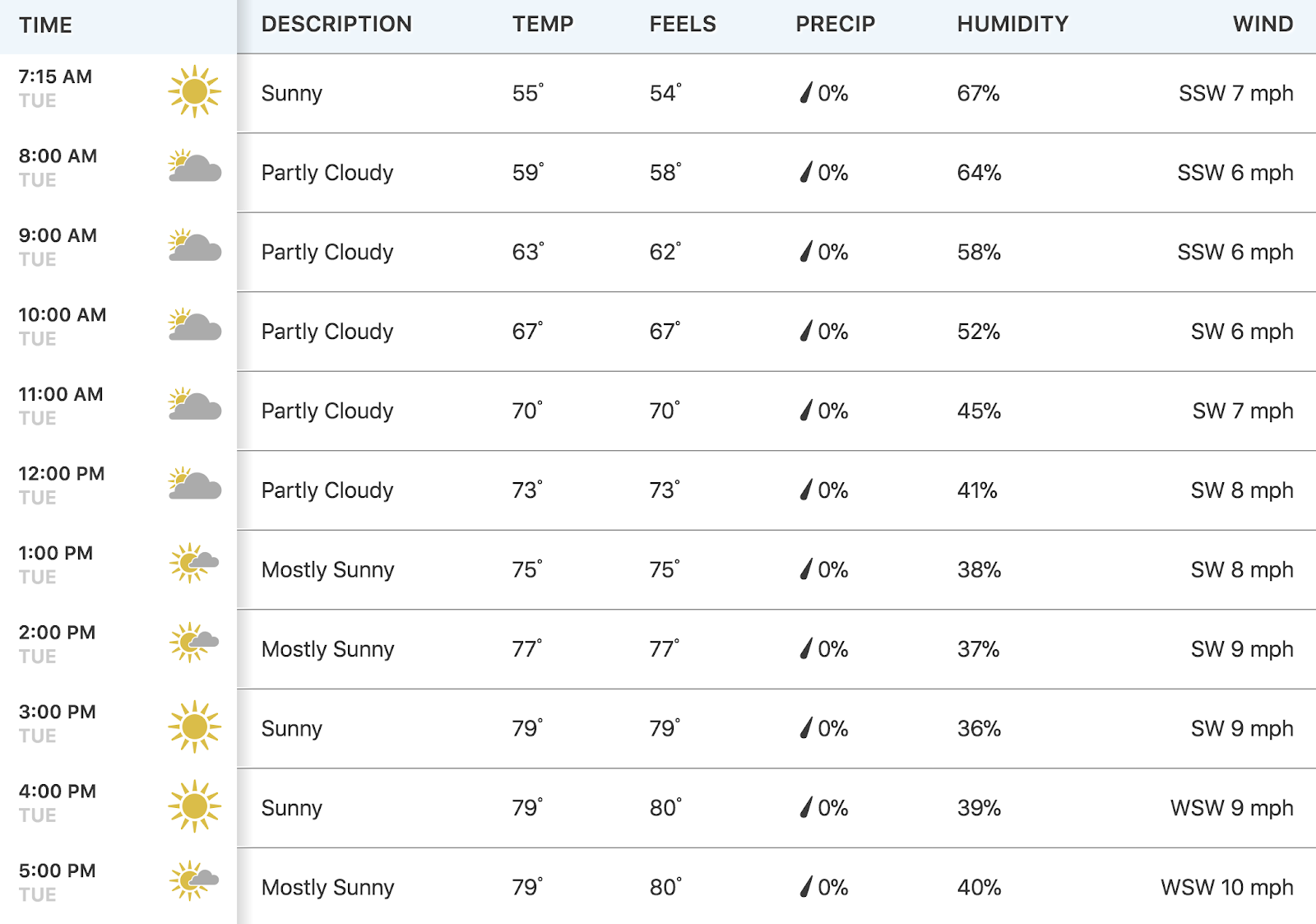Click the precipitation drop icon at 9:00 AM
The width and height of the screenshot is (1316, 924).
[x=806, y=252]
